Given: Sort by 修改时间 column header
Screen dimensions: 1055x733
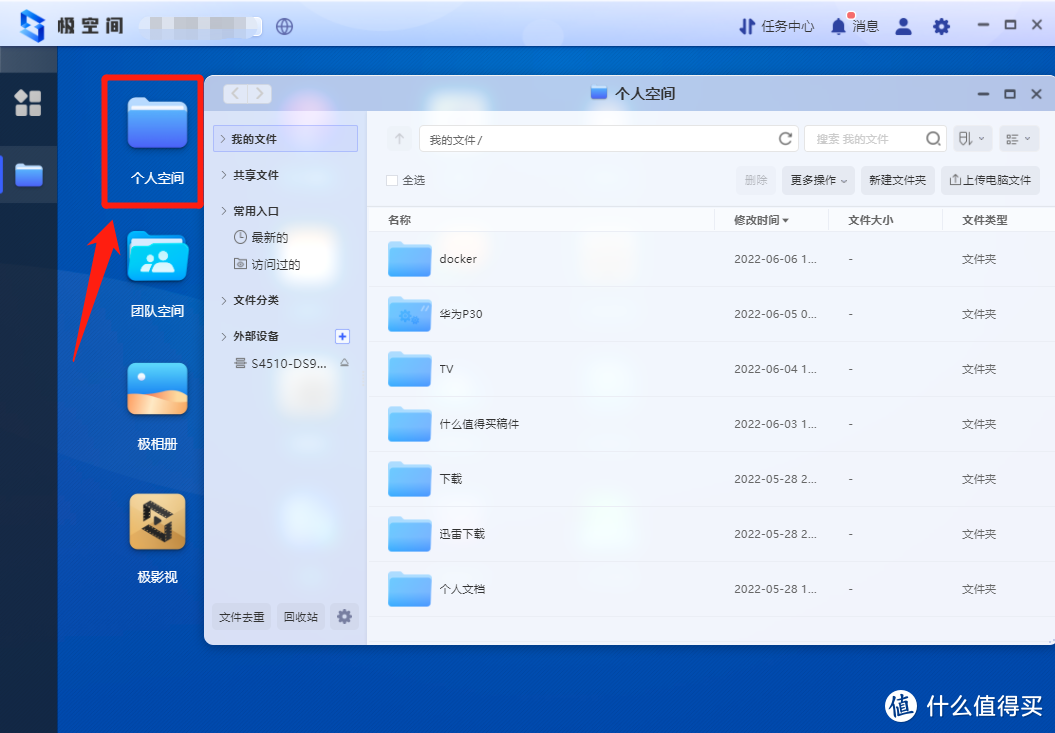Looking at the screenshot, I should (x=761, y=220).
